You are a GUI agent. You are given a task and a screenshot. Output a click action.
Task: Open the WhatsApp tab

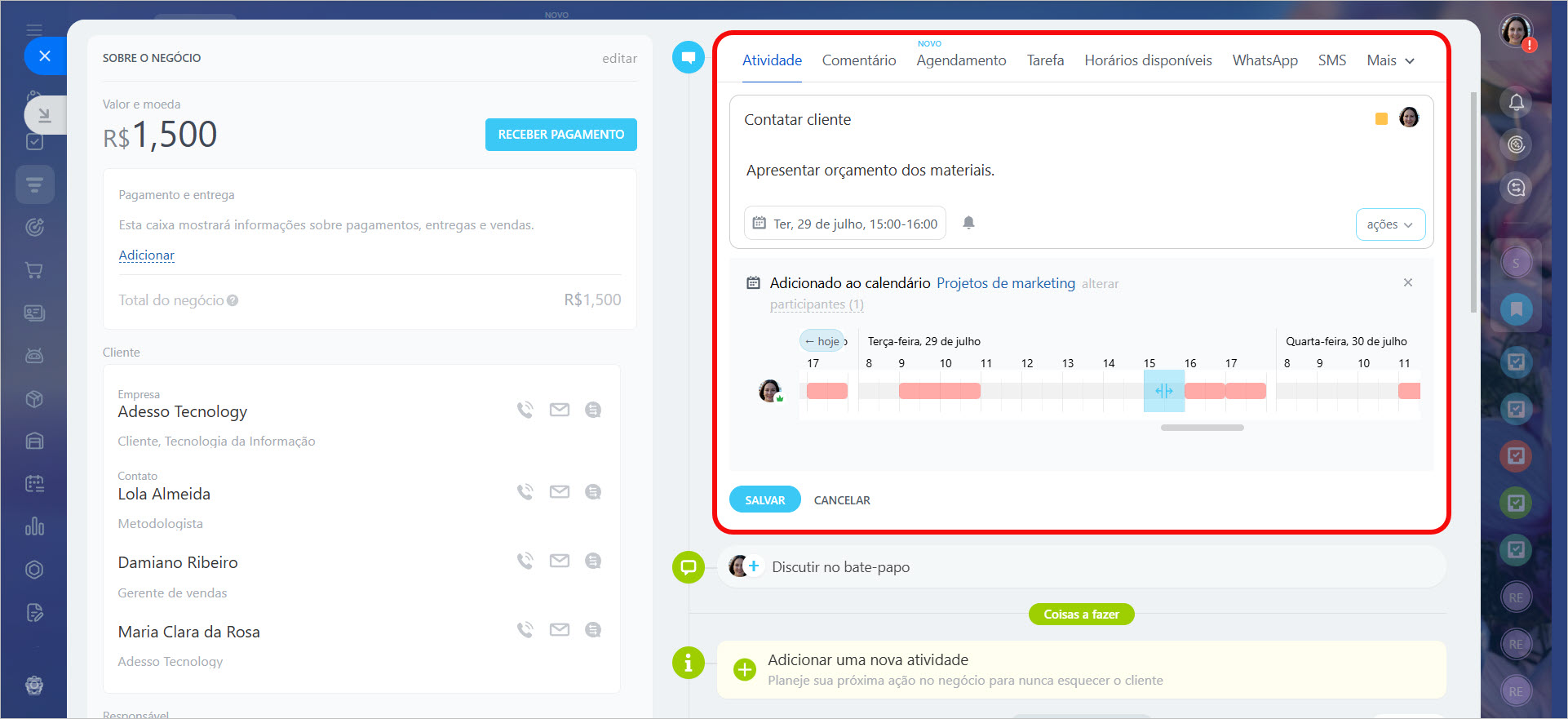[x=1265, y=60]
